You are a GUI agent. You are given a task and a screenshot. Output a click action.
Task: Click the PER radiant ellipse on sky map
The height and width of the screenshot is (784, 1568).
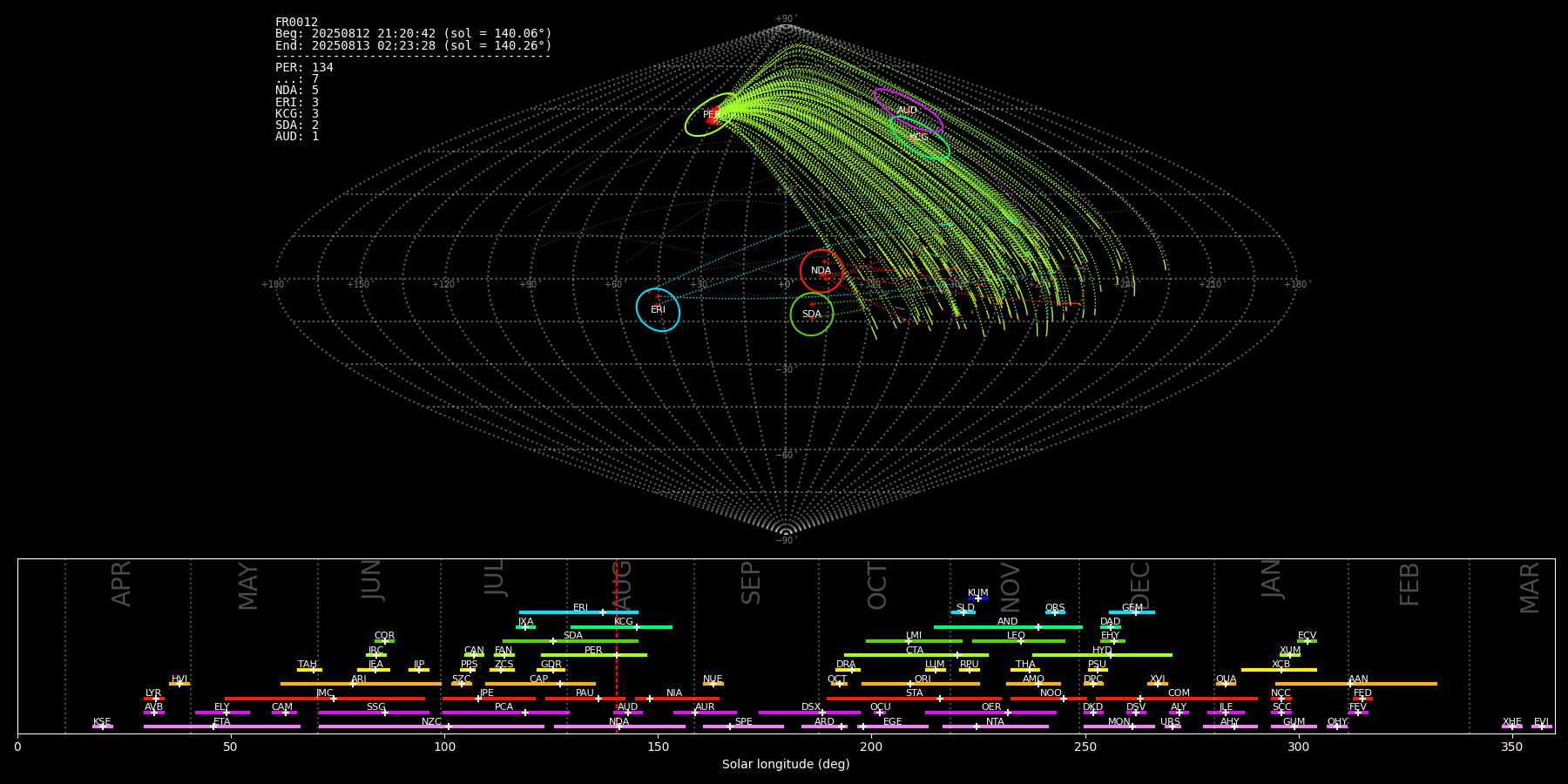point(711,115)
